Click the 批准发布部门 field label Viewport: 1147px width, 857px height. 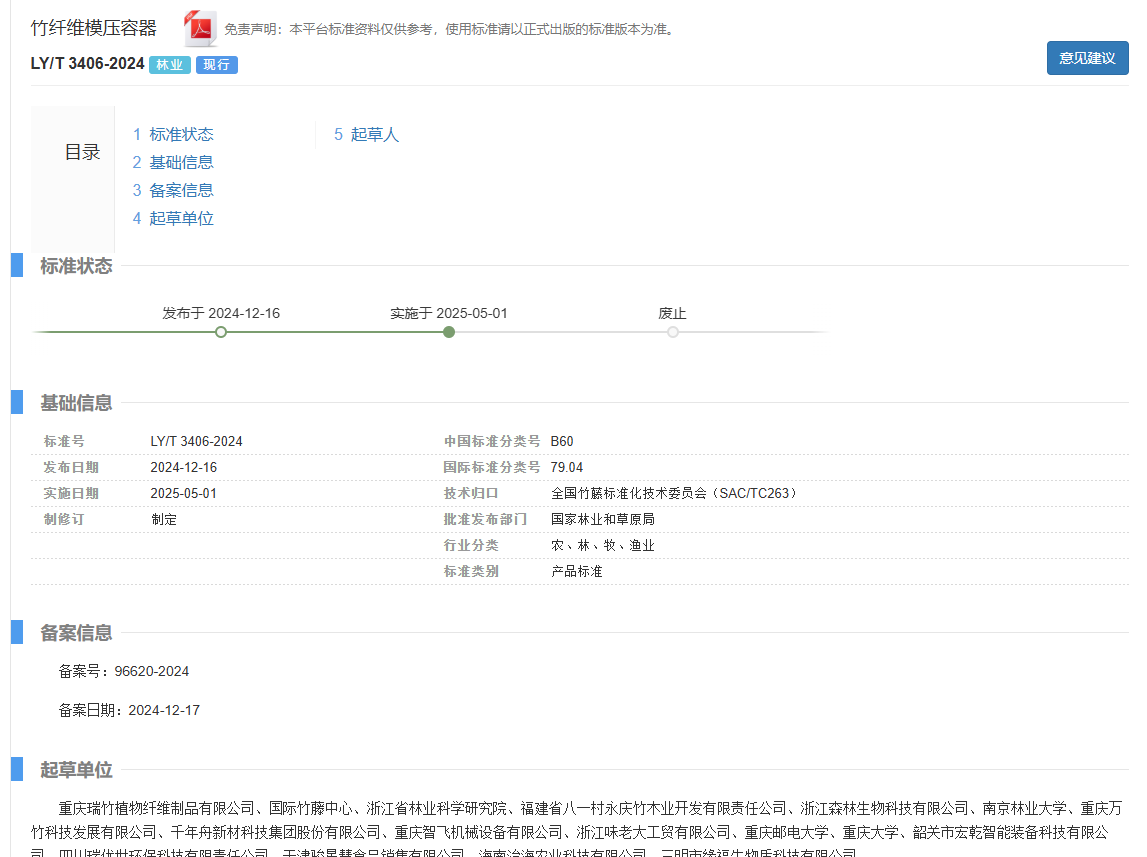pos(485,519)
